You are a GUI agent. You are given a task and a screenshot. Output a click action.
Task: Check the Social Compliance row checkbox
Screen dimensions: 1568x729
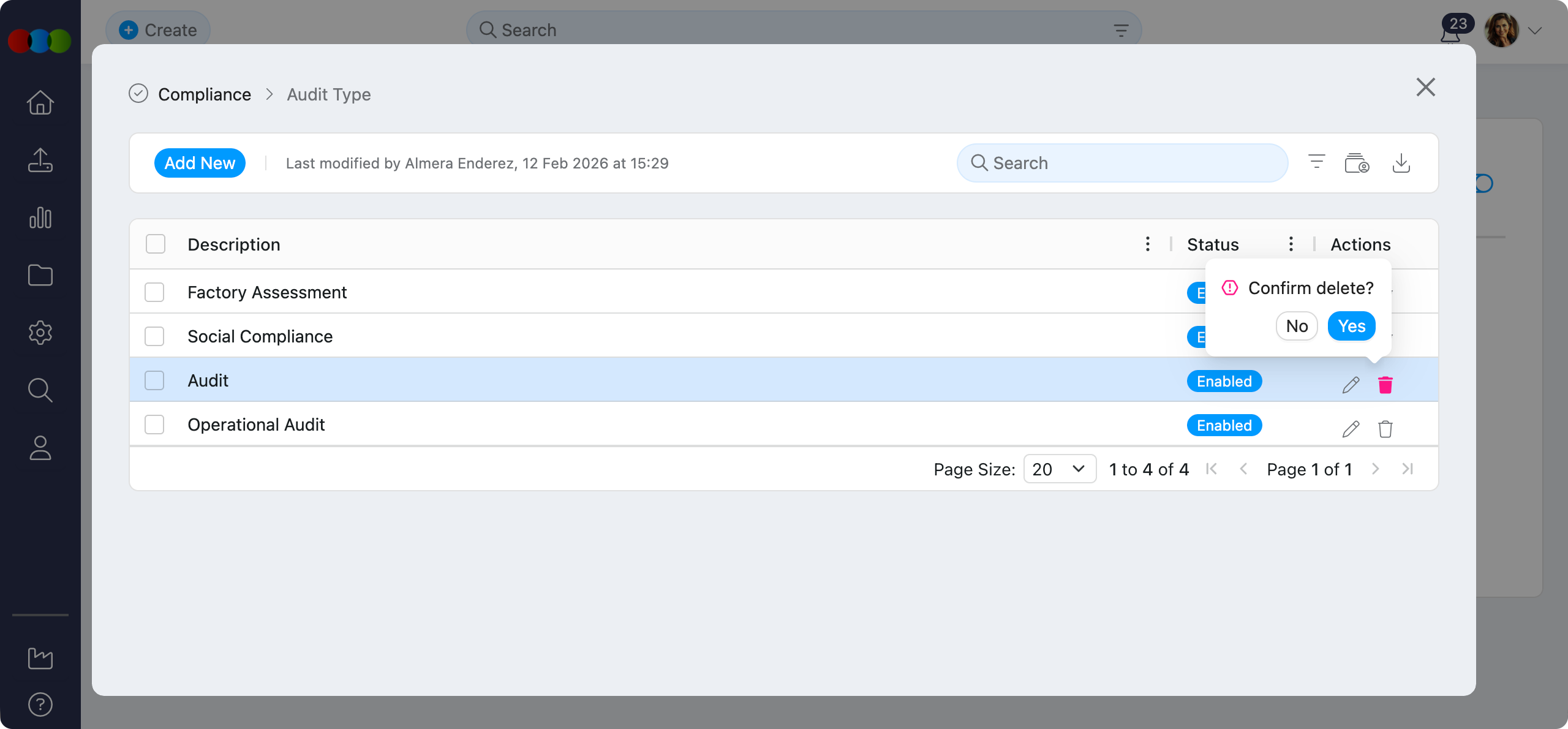154,336
